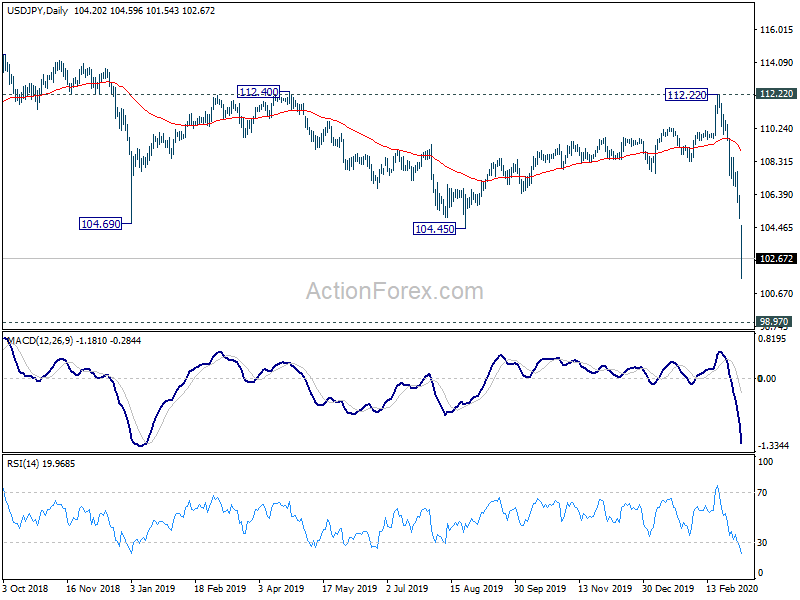Click the USDJPY,Daily chart title
This screenshot has width=800, height=600.
[x=37, y=11]
